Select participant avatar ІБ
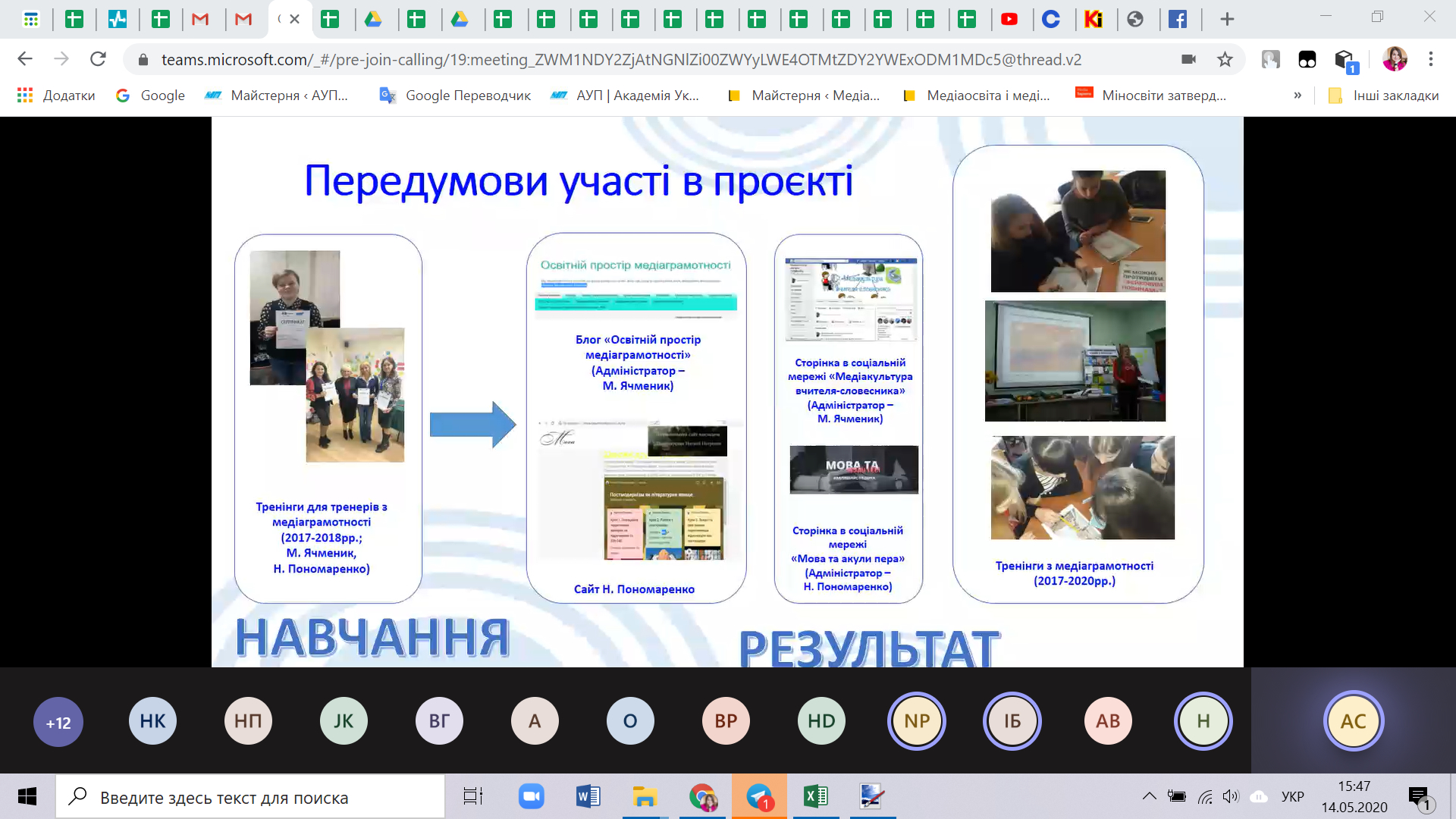This screenshot has width=1456, height=819. [1012, 720]
